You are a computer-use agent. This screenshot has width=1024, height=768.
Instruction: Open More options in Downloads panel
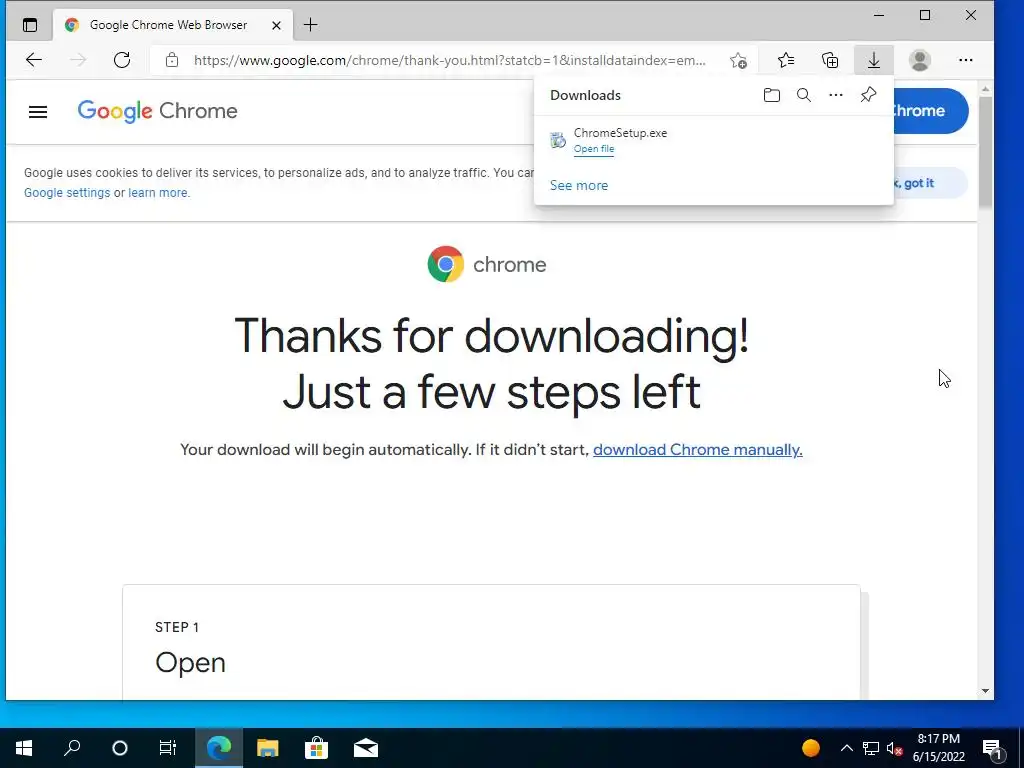click(x=836, y=95)
